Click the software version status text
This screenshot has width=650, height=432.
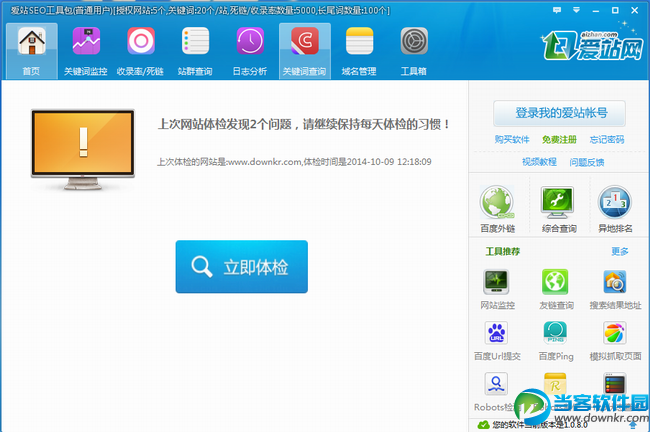[540, 425]
